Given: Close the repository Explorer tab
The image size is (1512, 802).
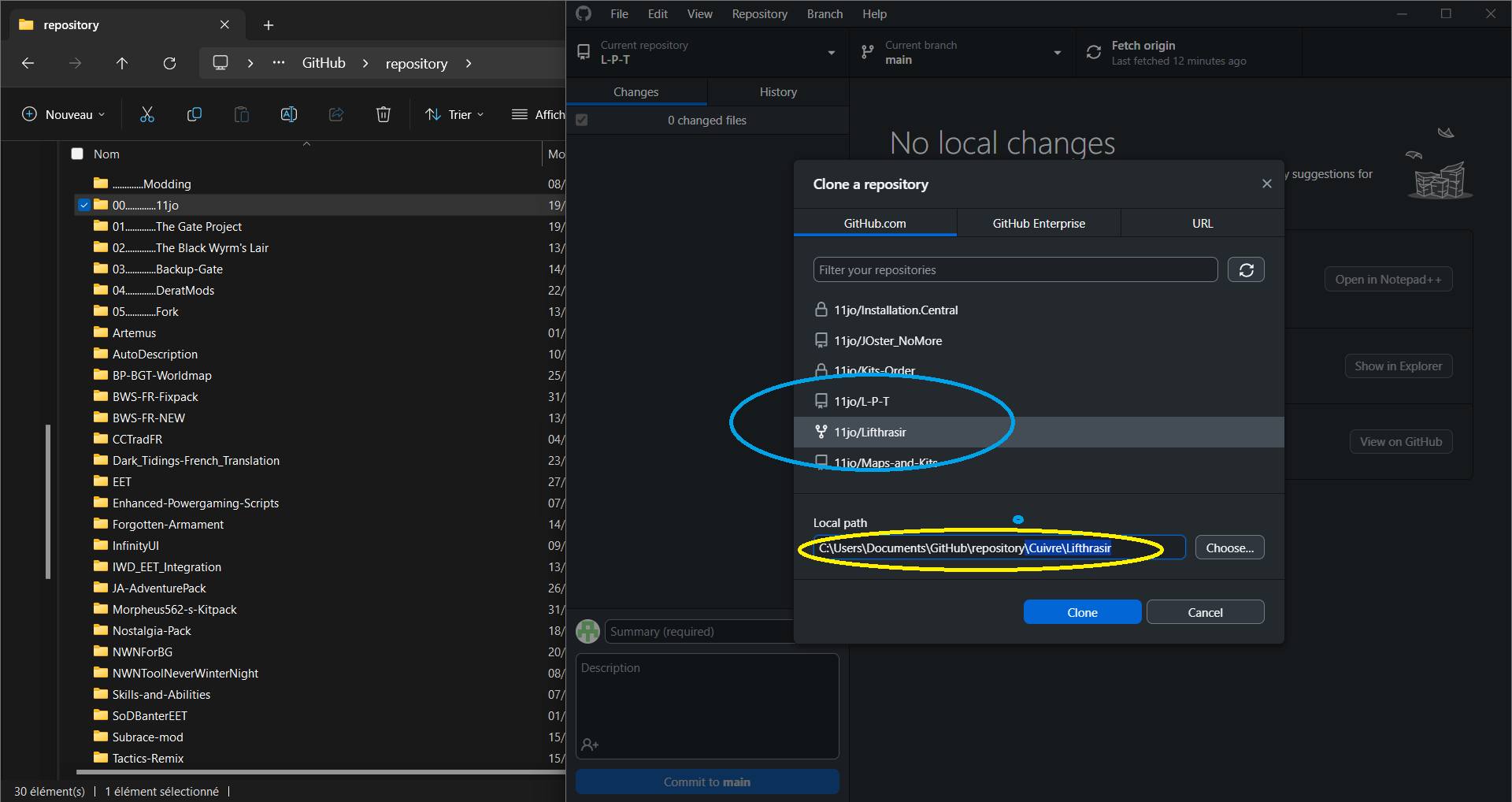Looking at the screenshot, I should 225,24.
